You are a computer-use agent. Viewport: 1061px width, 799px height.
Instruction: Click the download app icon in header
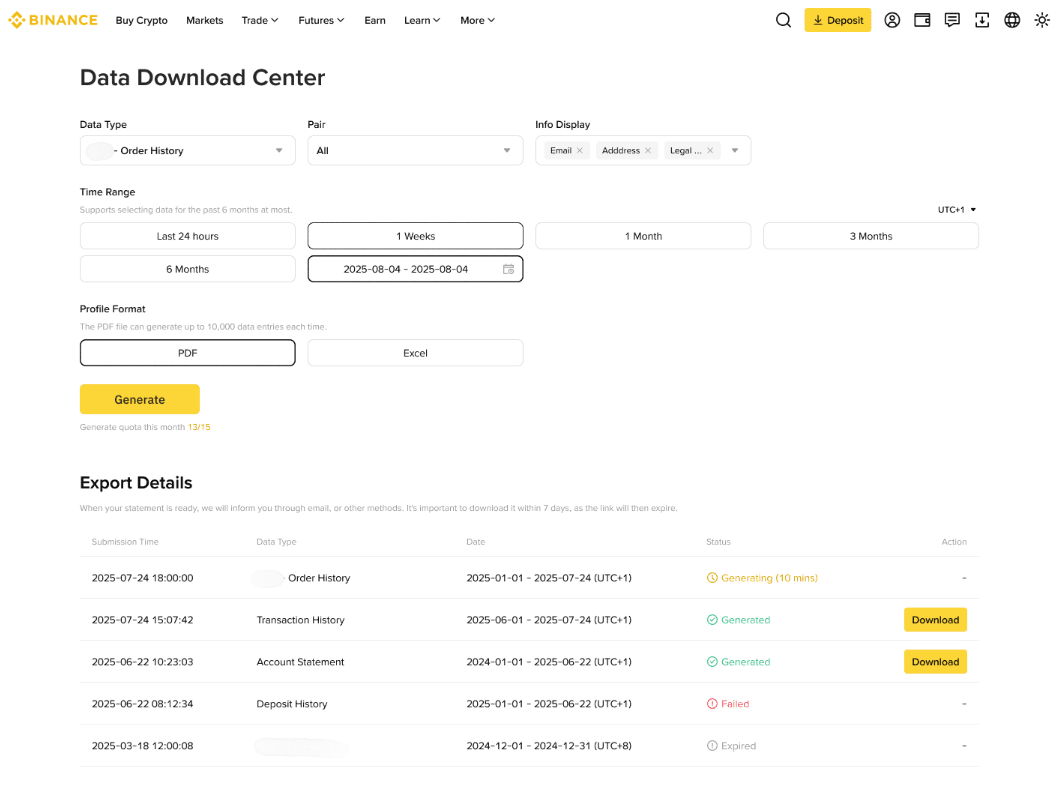pos(982,20)
